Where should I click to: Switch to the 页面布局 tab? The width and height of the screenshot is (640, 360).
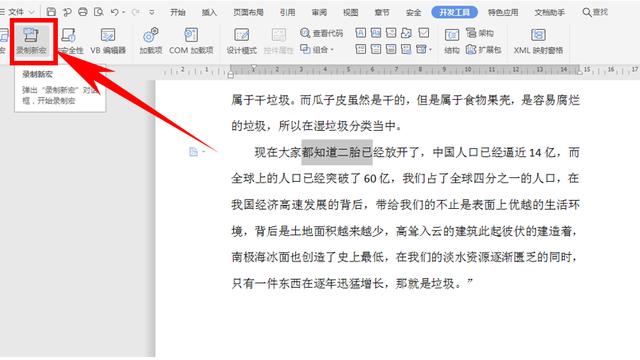(248, 12)
